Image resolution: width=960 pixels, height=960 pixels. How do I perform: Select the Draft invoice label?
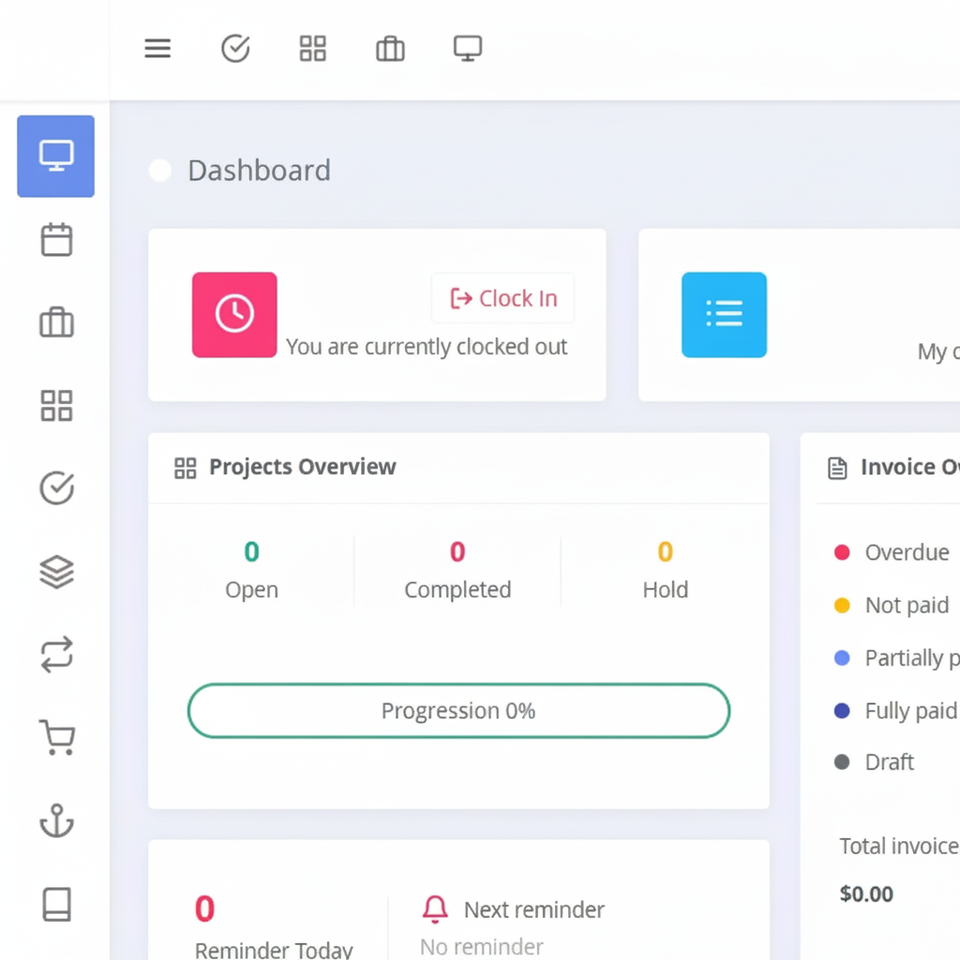pyautogui.click(x=889, y=762)
